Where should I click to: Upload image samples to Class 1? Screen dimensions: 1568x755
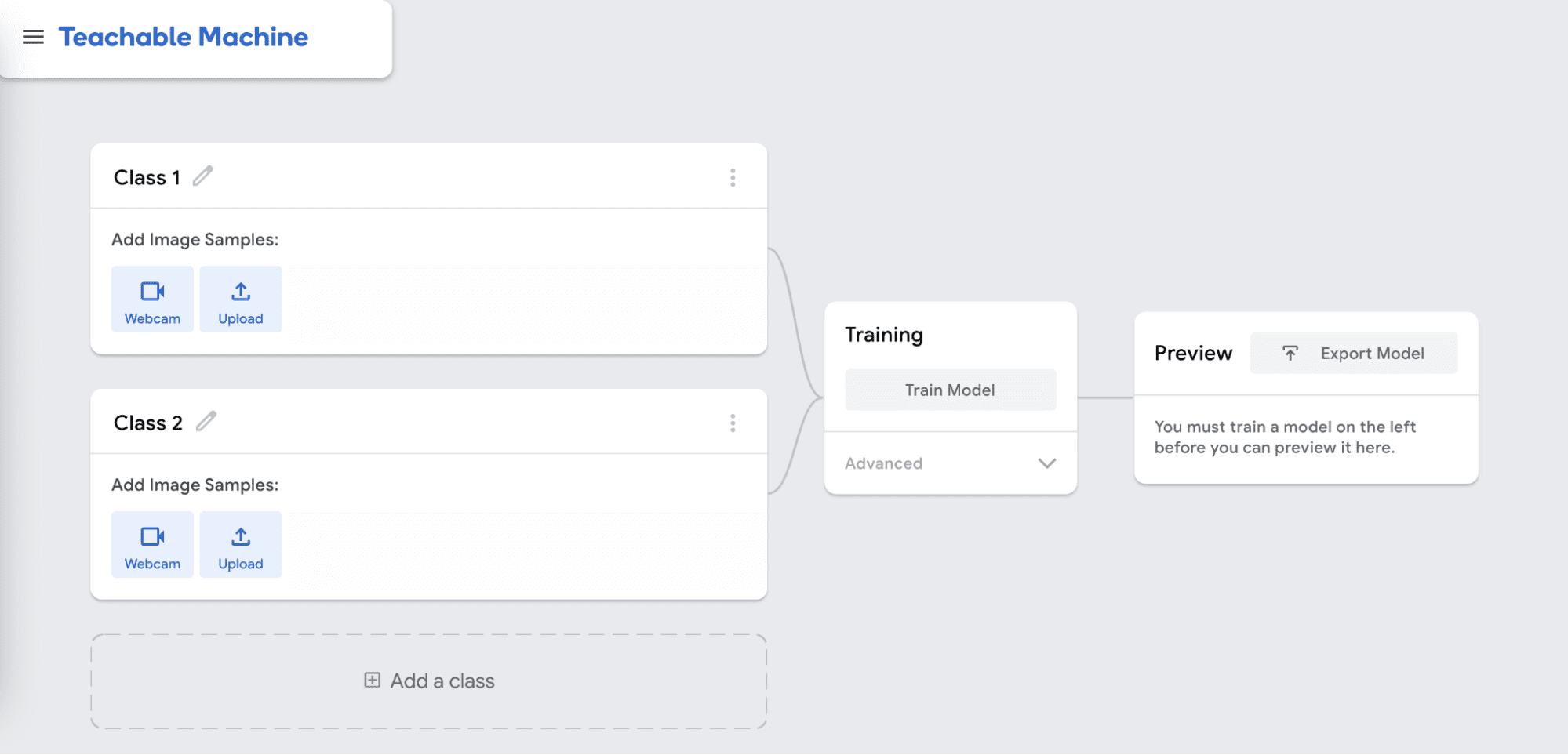(x=241, y=299)
